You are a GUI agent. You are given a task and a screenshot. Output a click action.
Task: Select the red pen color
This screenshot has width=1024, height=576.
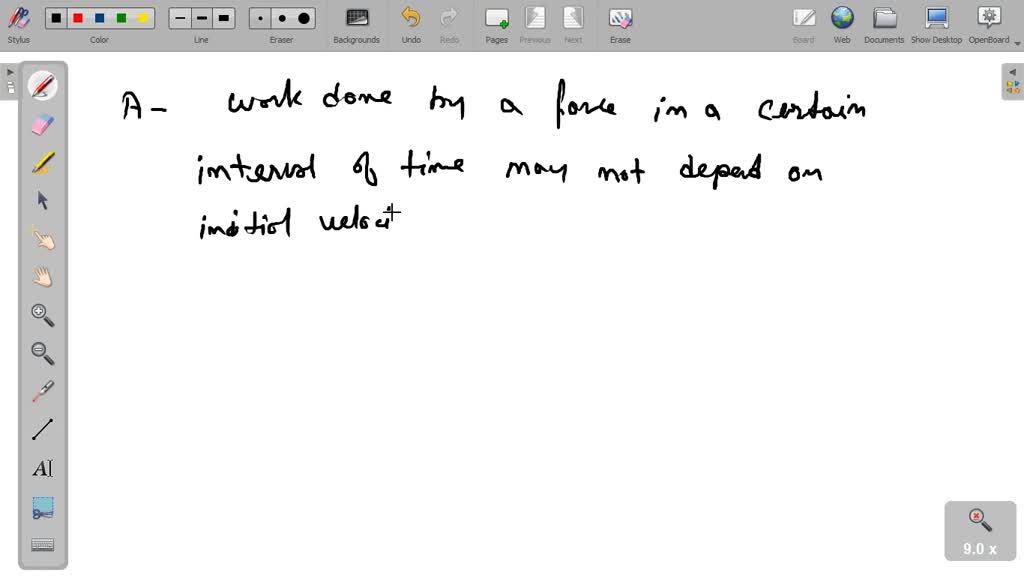(x=78, y=18)
